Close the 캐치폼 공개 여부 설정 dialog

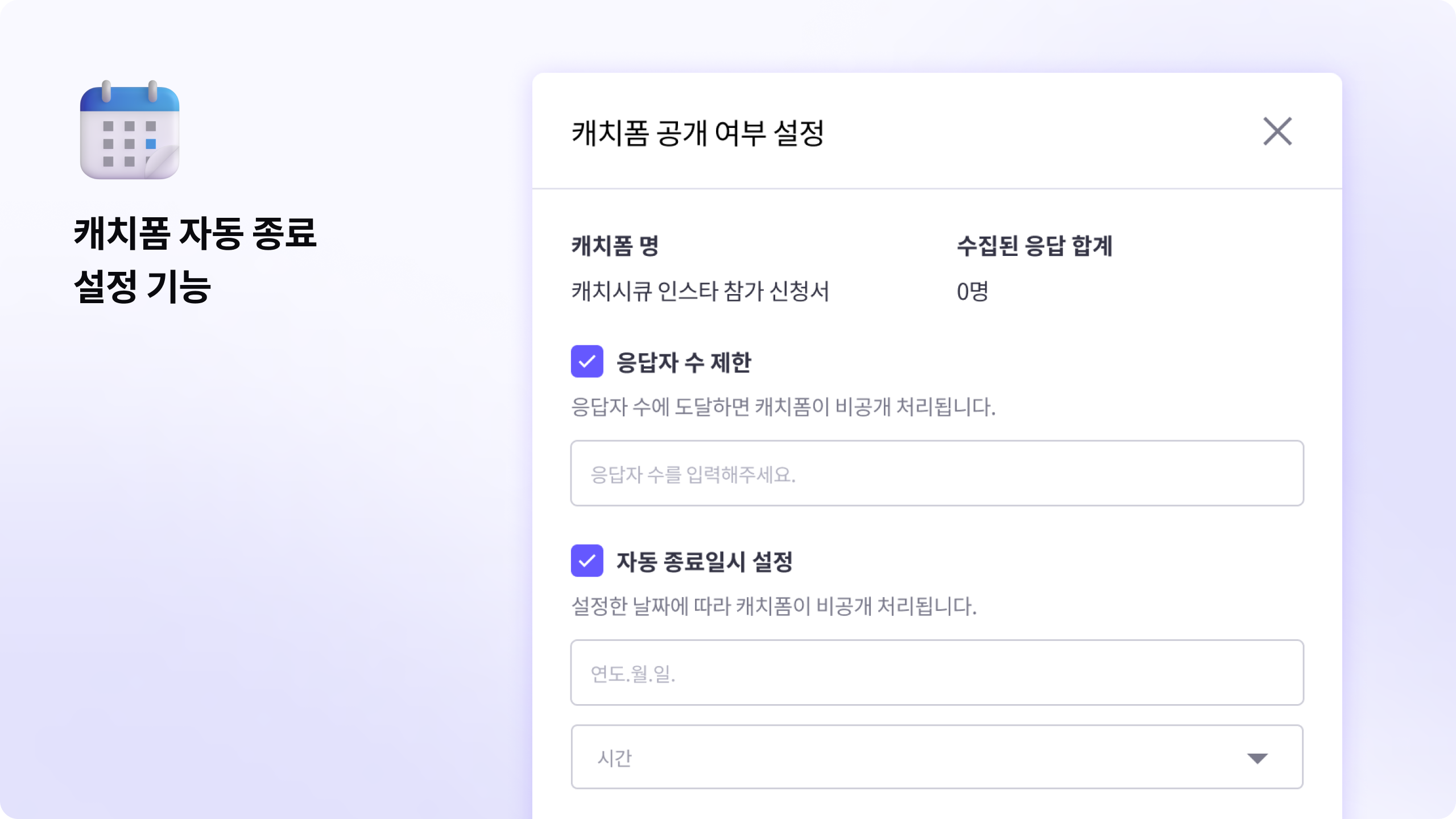click(1277, 131)
